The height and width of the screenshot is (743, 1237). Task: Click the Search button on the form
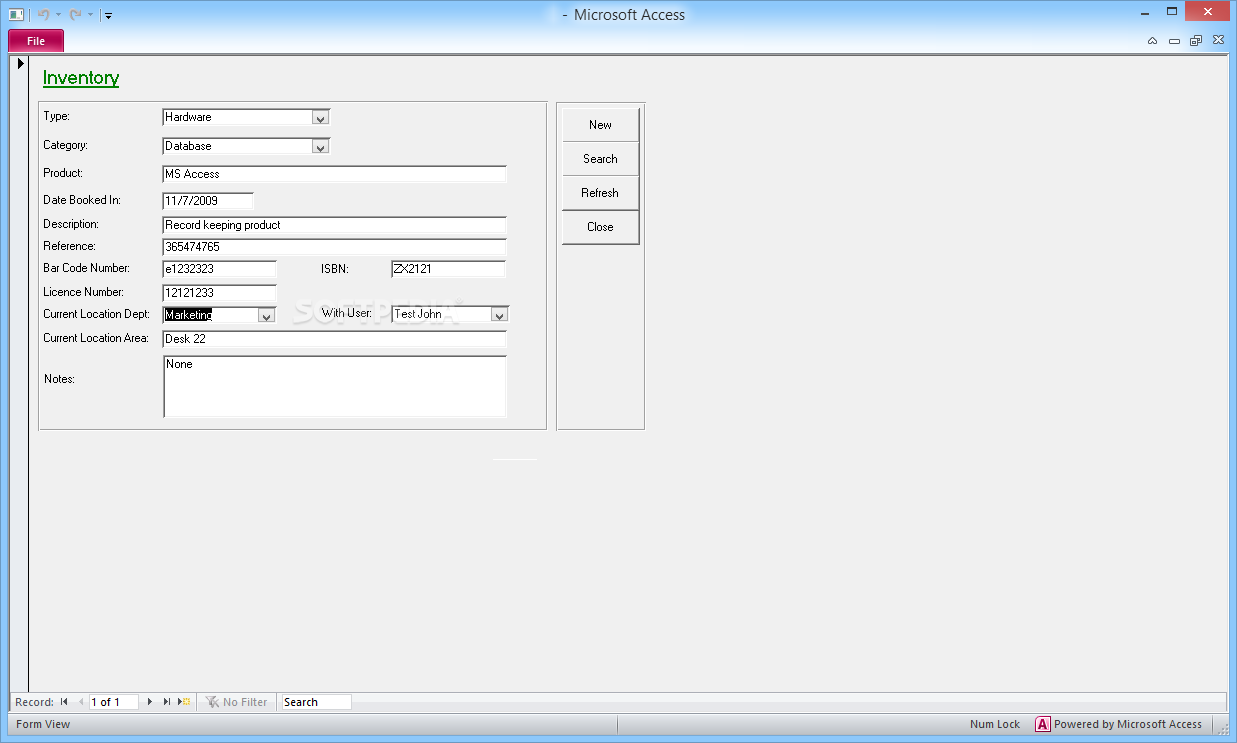[x=600, y=159]
